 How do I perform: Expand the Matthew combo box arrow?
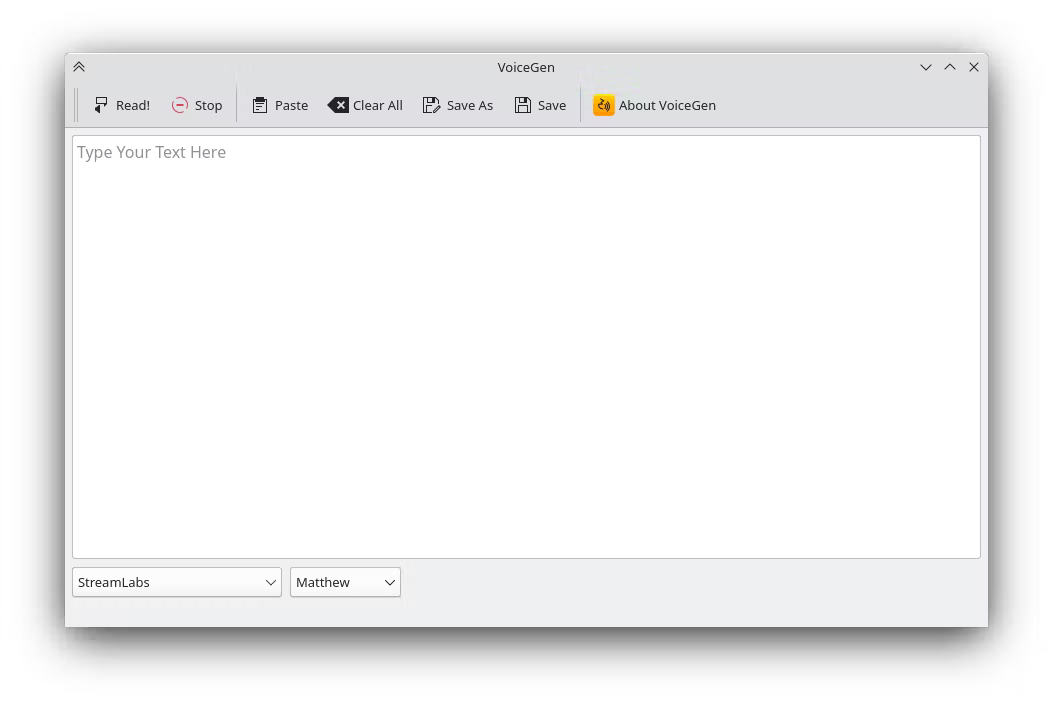coord(390,582)
